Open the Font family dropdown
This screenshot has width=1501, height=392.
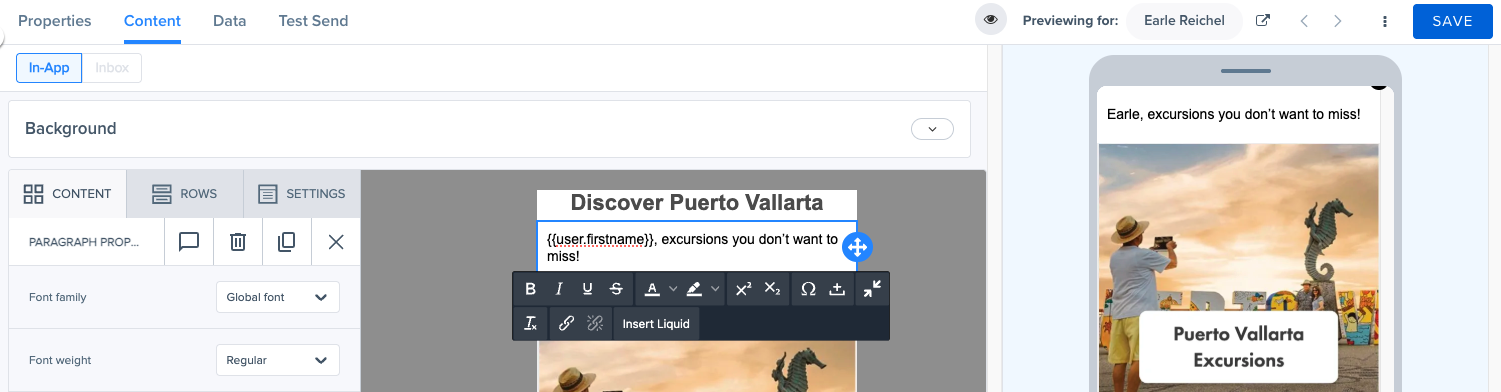[278, 297]
